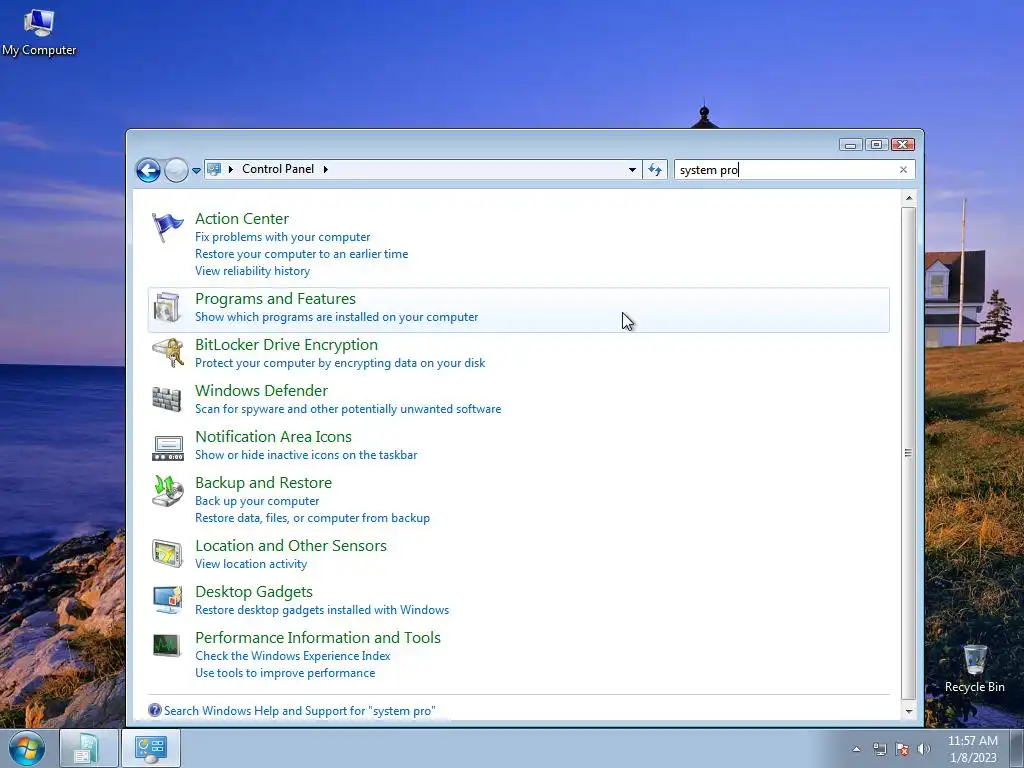Click the first pinned taskbar program icon

(88, 748)
